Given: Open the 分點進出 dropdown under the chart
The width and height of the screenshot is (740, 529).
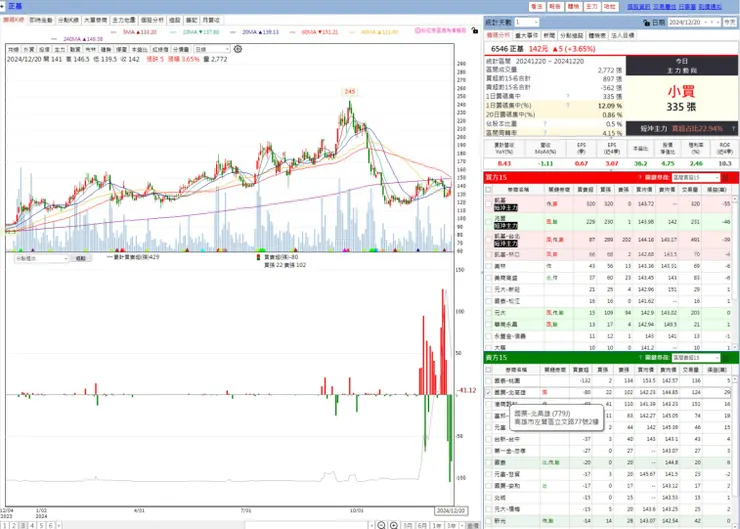Looking at the screenshot, I should point(42,259).
